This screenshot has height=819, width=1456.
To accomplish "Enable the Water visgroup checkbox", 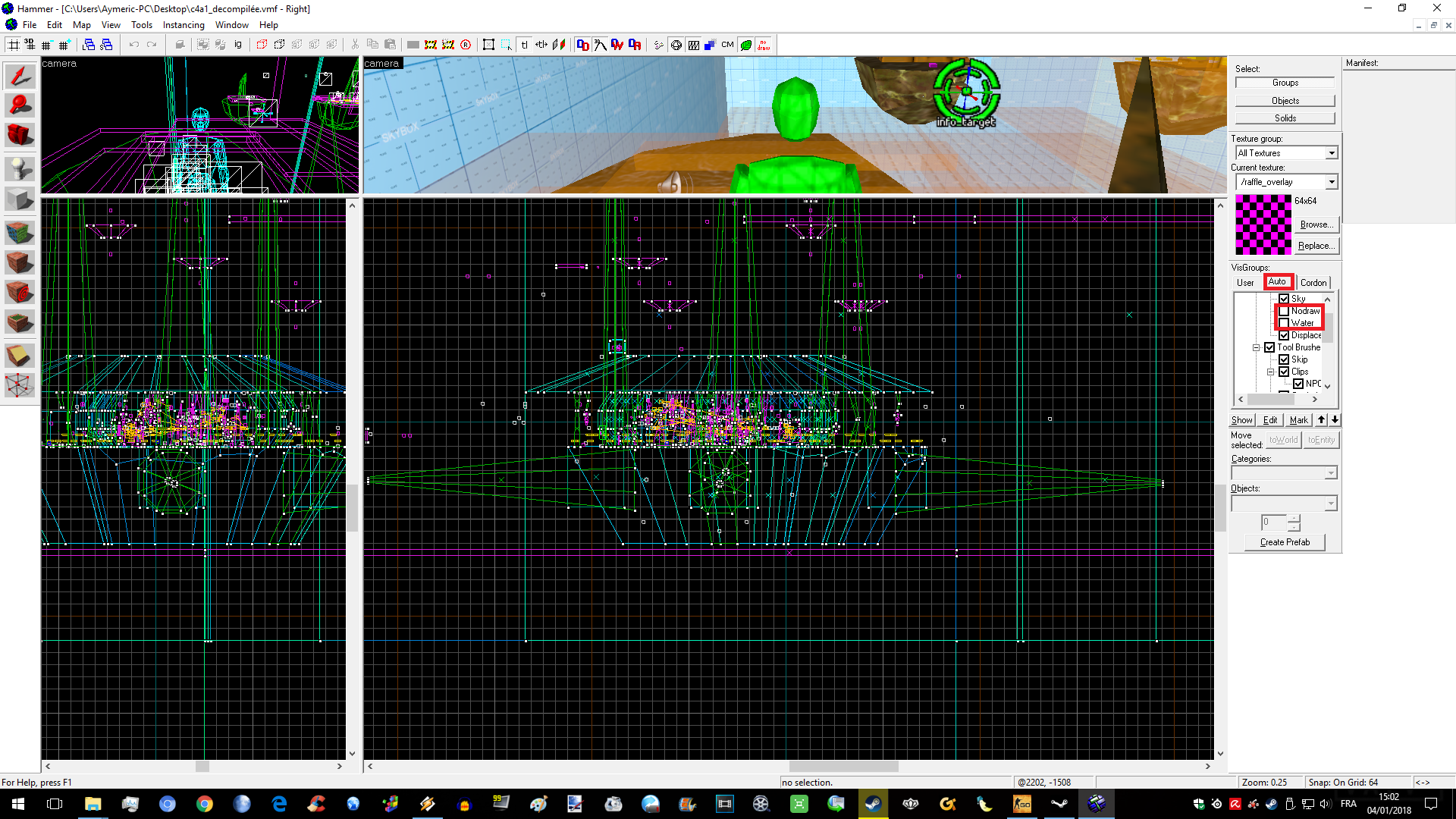I will (1284, 323).
